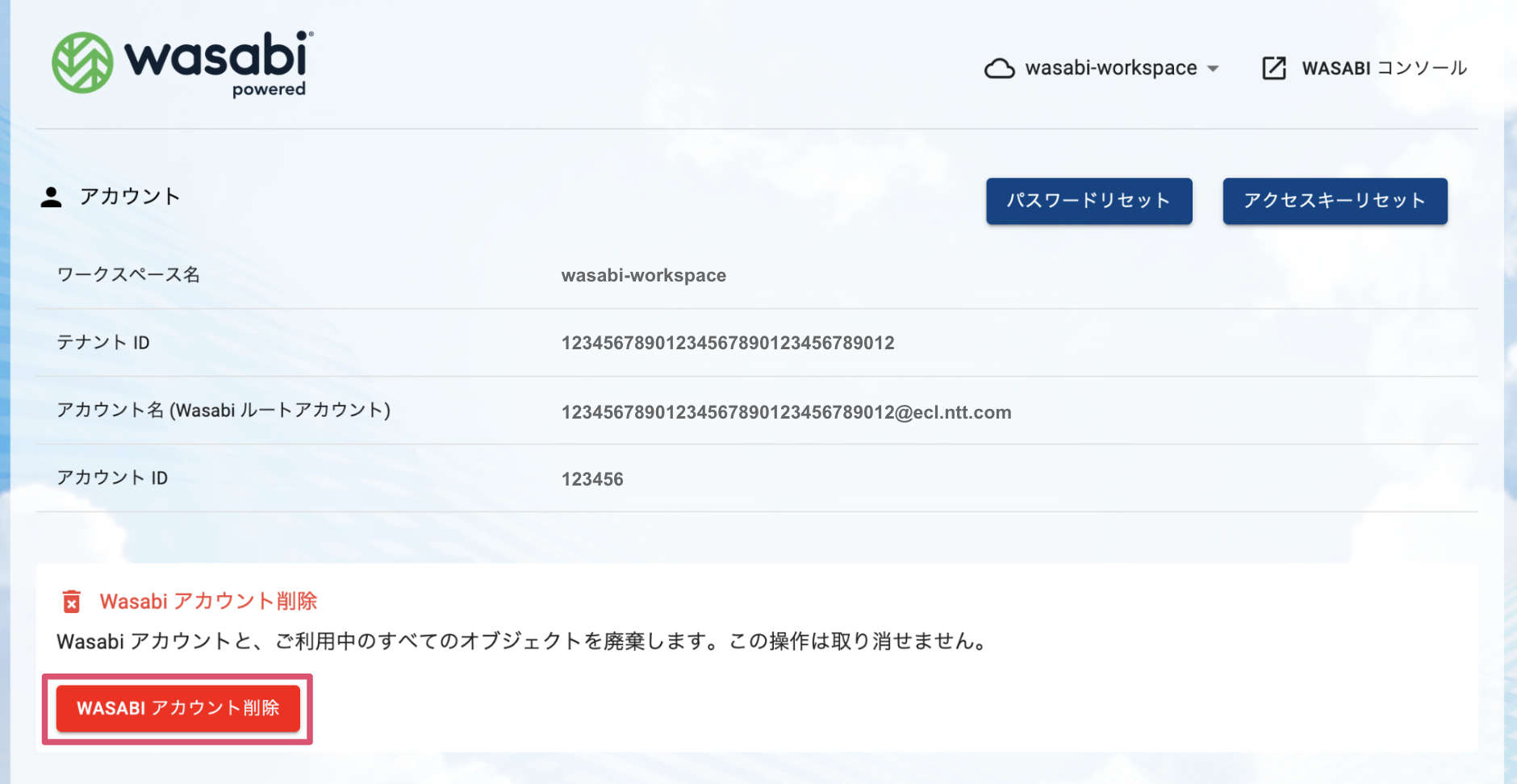Click the アクセスキーリセット button

pos(1335,201)
